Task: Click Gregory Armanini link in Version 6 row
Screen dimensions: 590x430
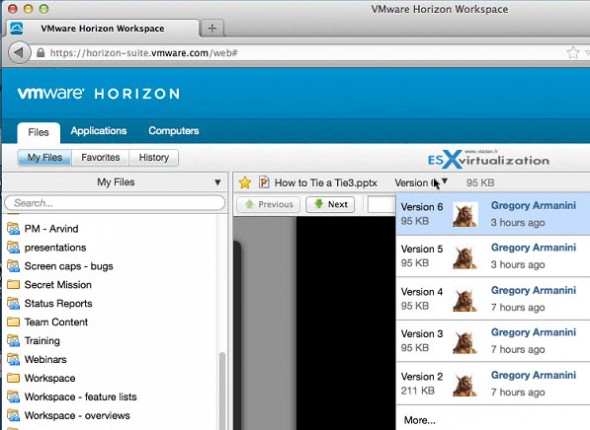Action: pyautogui.click(x=533, y=205)
